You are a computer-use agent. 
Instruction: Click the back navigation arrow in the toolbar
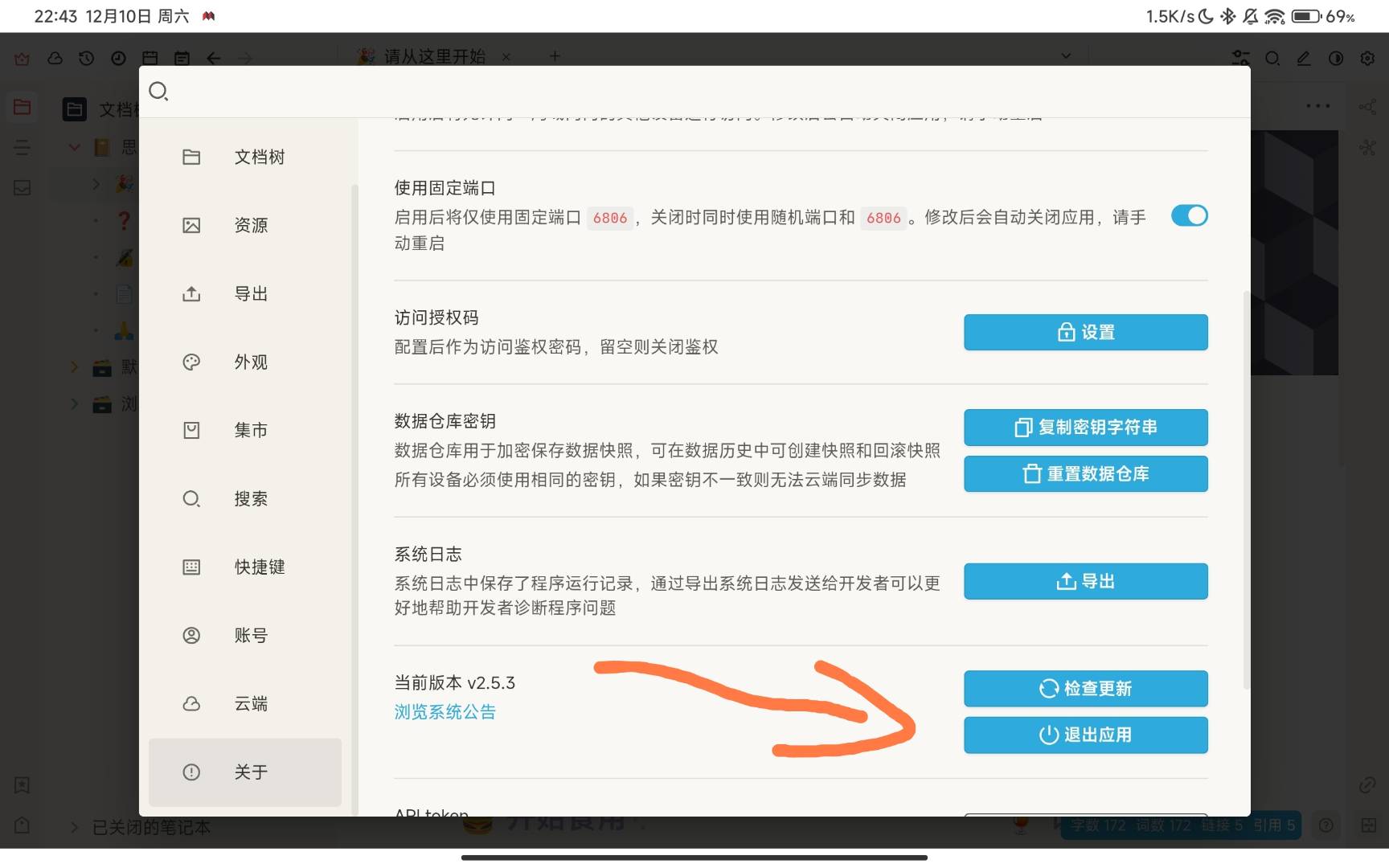tap(213, 58)
